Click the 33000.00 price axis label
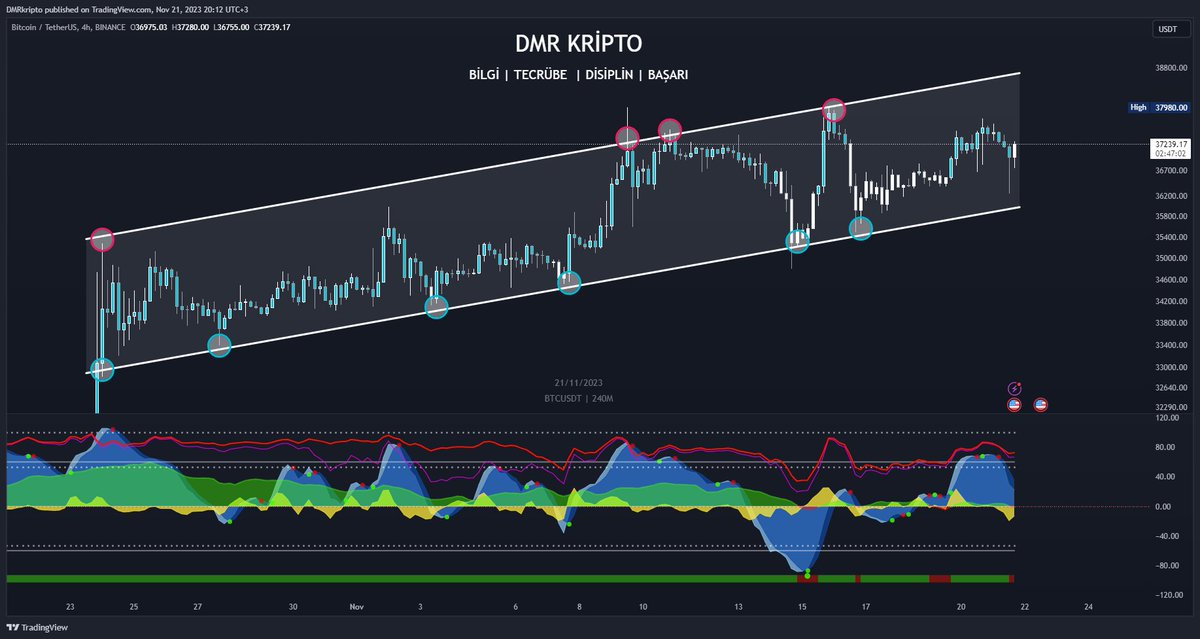Screen dimensions: 1200x639 point(1172,367)
